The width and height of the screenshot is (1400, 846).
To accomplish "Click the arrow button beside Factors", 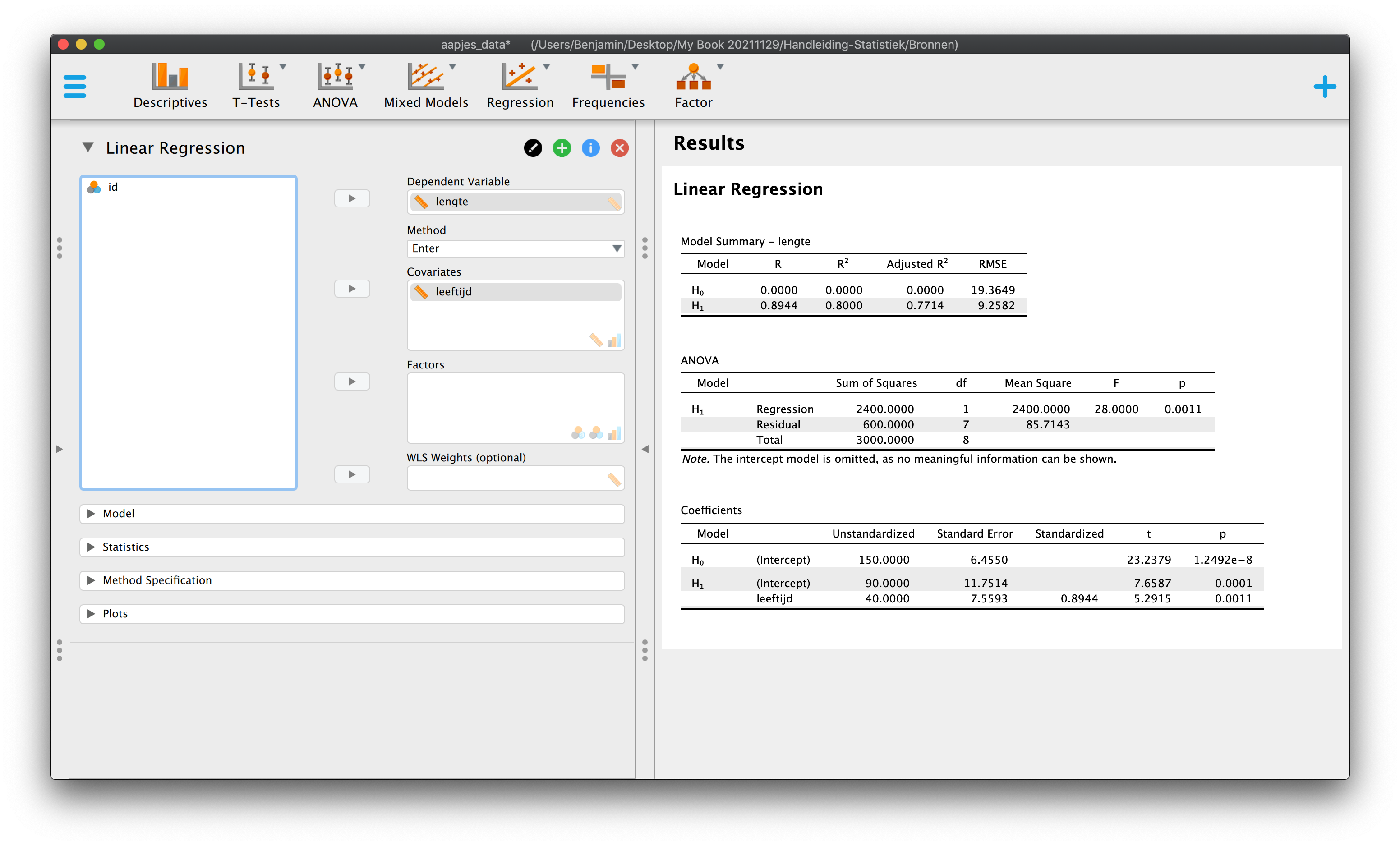I will click(x=352, y=381).
